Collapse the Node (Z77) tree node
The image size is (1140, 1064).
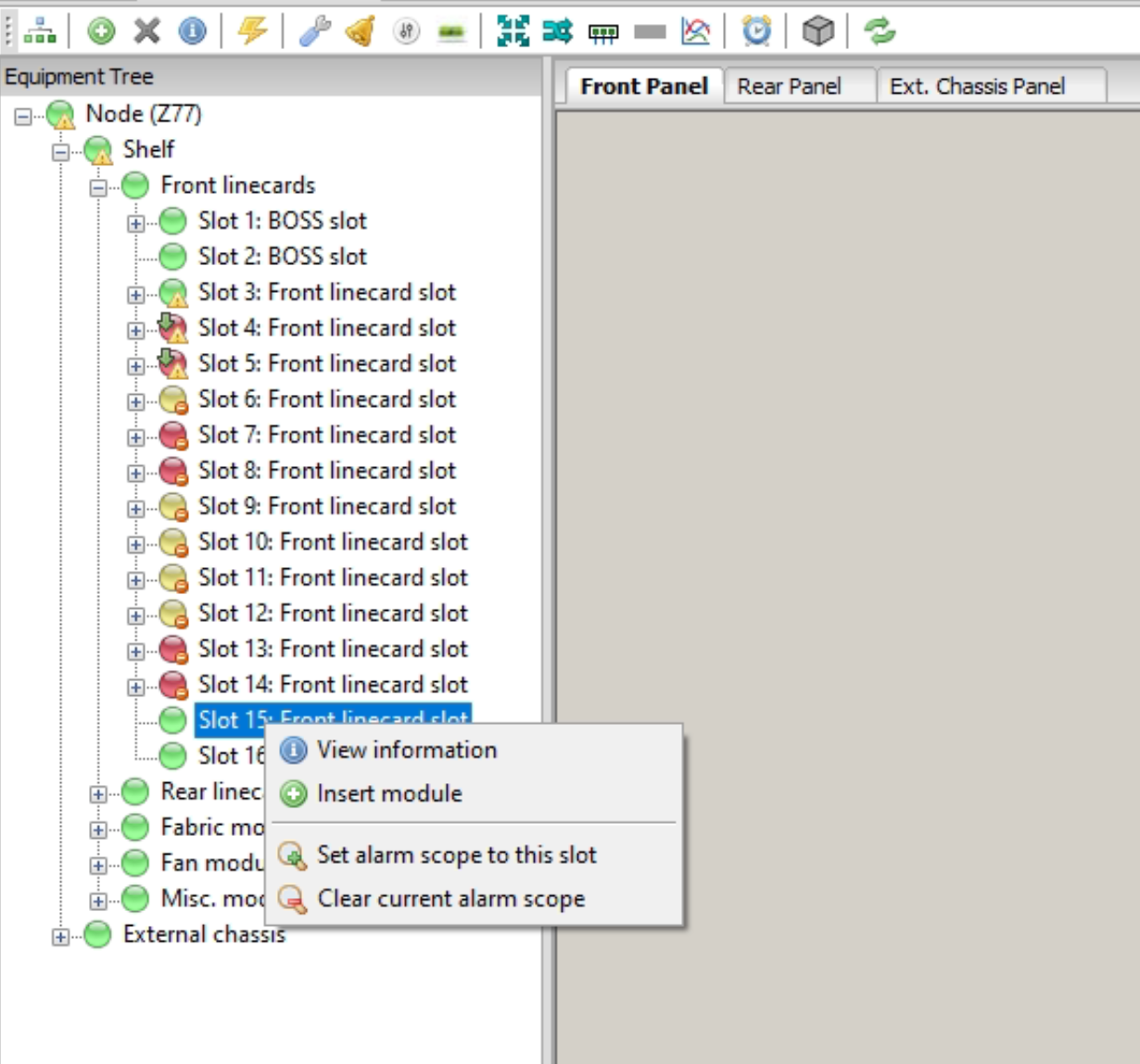23,116
